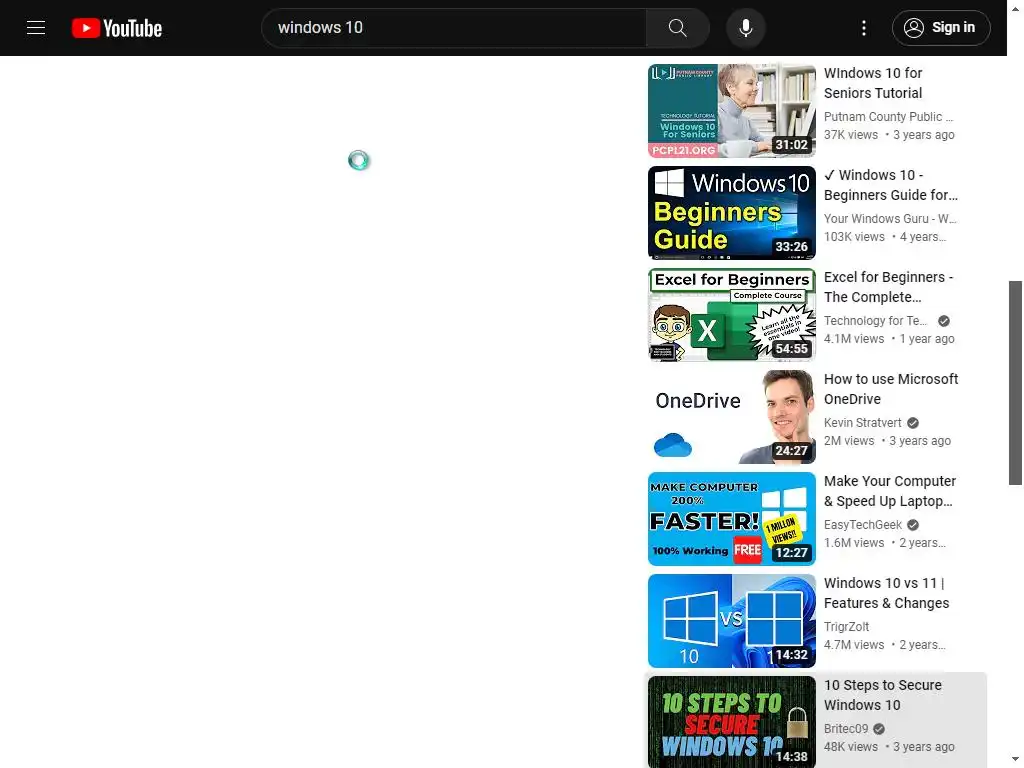Visit the Britec09 channel name

[846, 728]
